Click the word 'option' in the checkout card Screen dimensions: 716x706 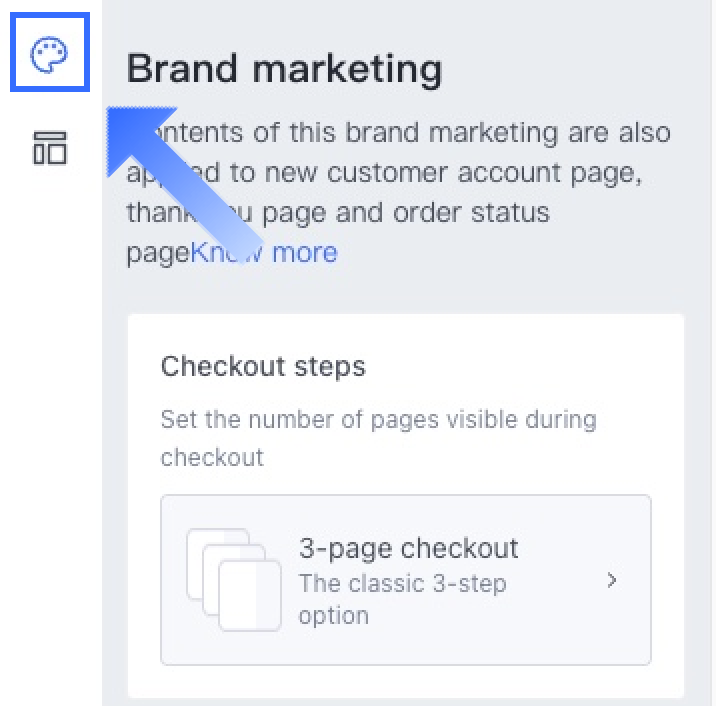coord(333,616)
